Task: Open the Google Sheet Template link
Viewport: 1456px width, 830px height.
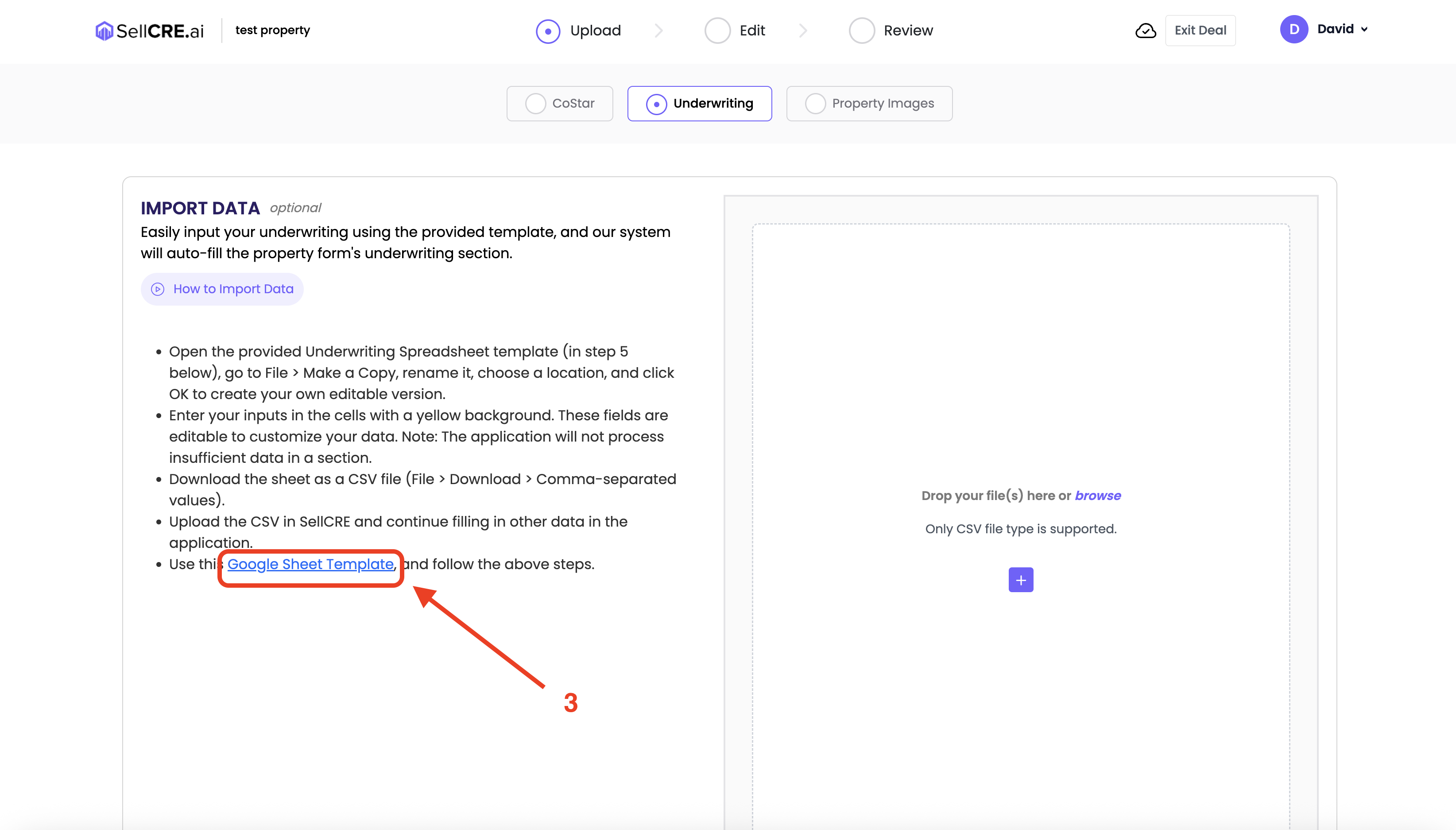Action: (310, 564)
